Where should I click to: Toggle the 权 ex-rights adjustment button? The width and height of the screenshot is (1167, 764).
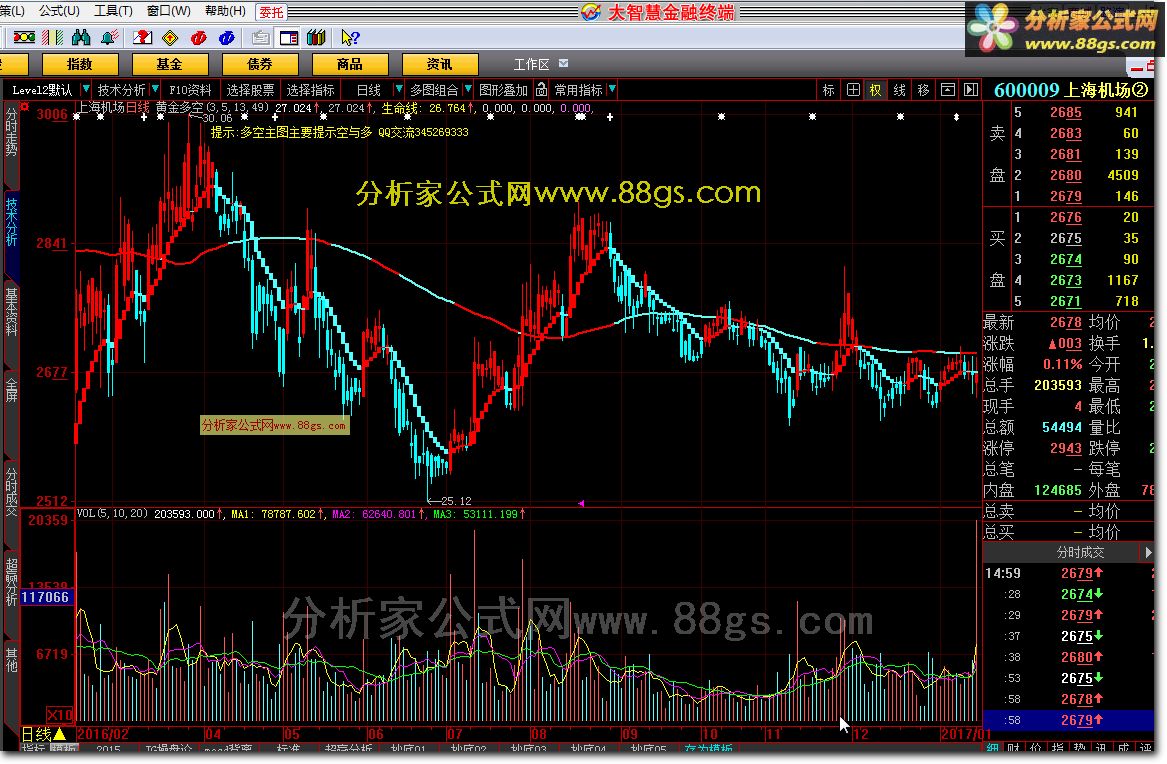876,90
